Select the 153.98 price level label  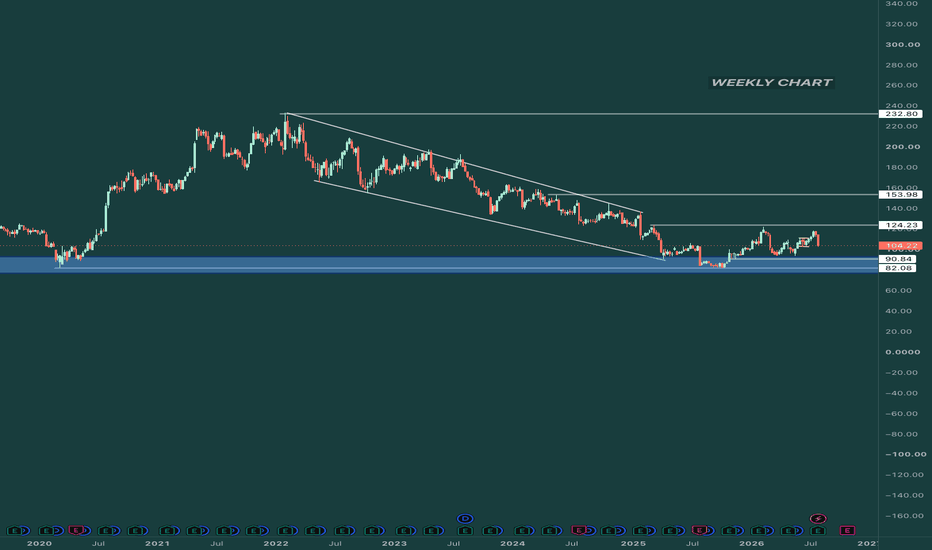(x=900, y=194)
